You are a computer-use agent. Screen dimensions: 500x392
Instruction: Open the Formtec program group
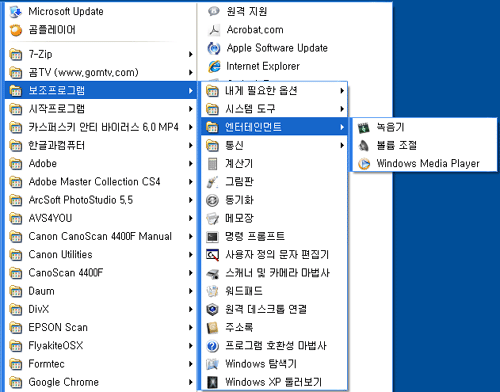(x=101, y=364)
